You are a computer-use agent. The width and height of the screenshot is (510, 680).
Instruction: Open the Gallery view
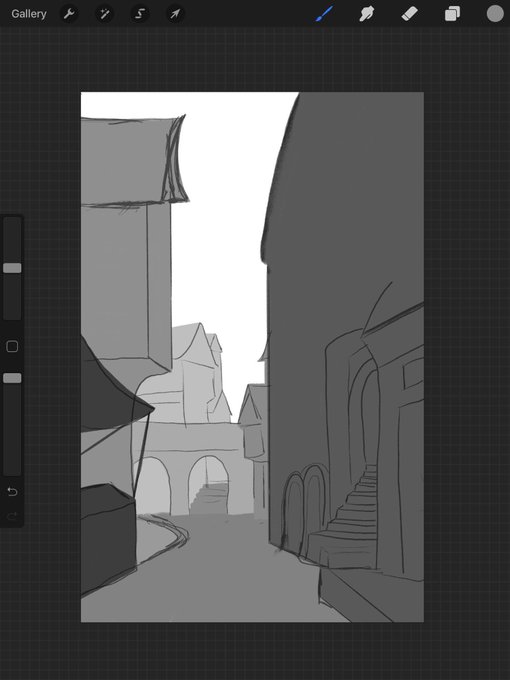point(29,14)
